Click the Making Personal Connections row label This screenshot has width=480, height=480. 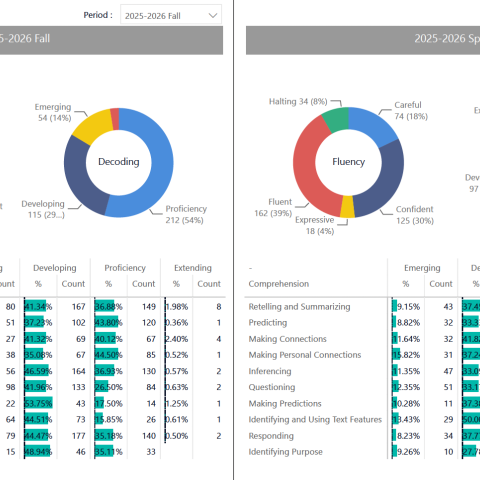coord(305,355)
